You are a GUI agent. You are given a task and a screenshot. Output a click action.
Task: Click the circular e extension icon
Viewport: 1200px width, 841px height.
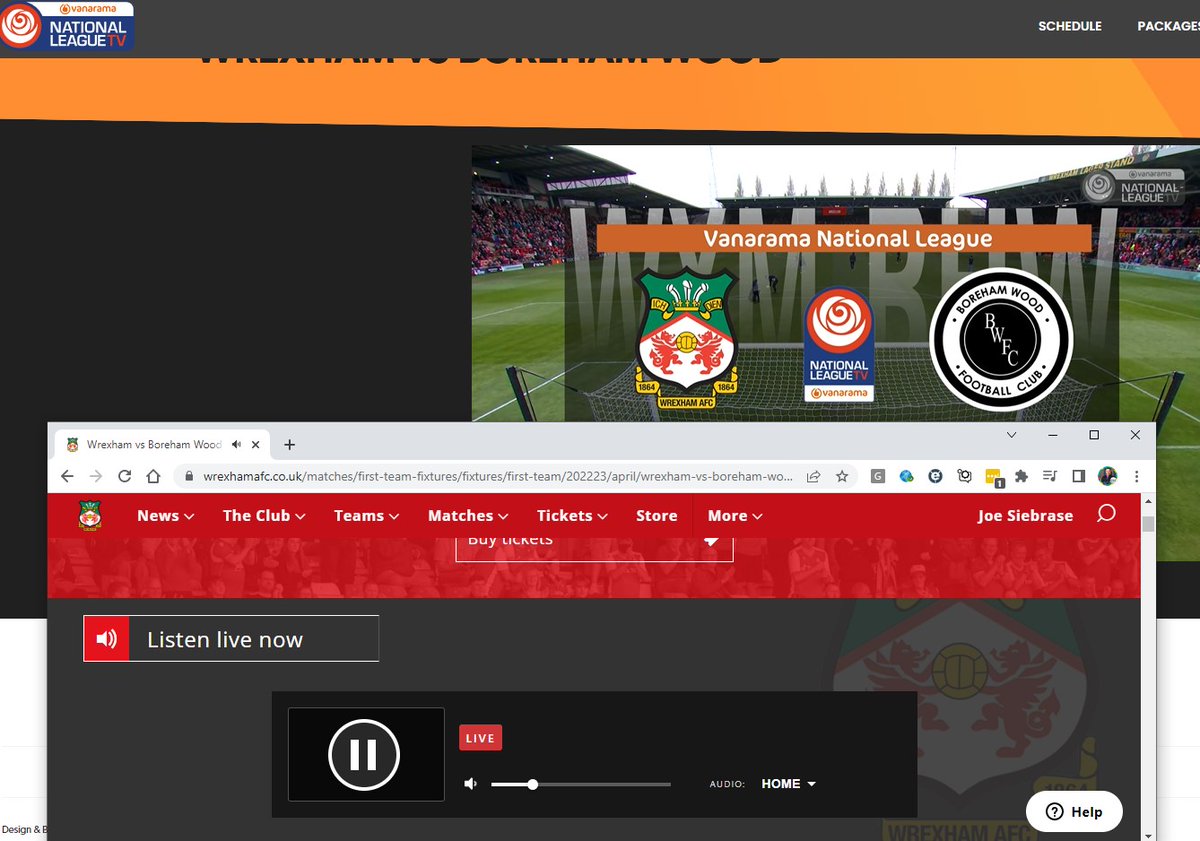tap(935, 477)
